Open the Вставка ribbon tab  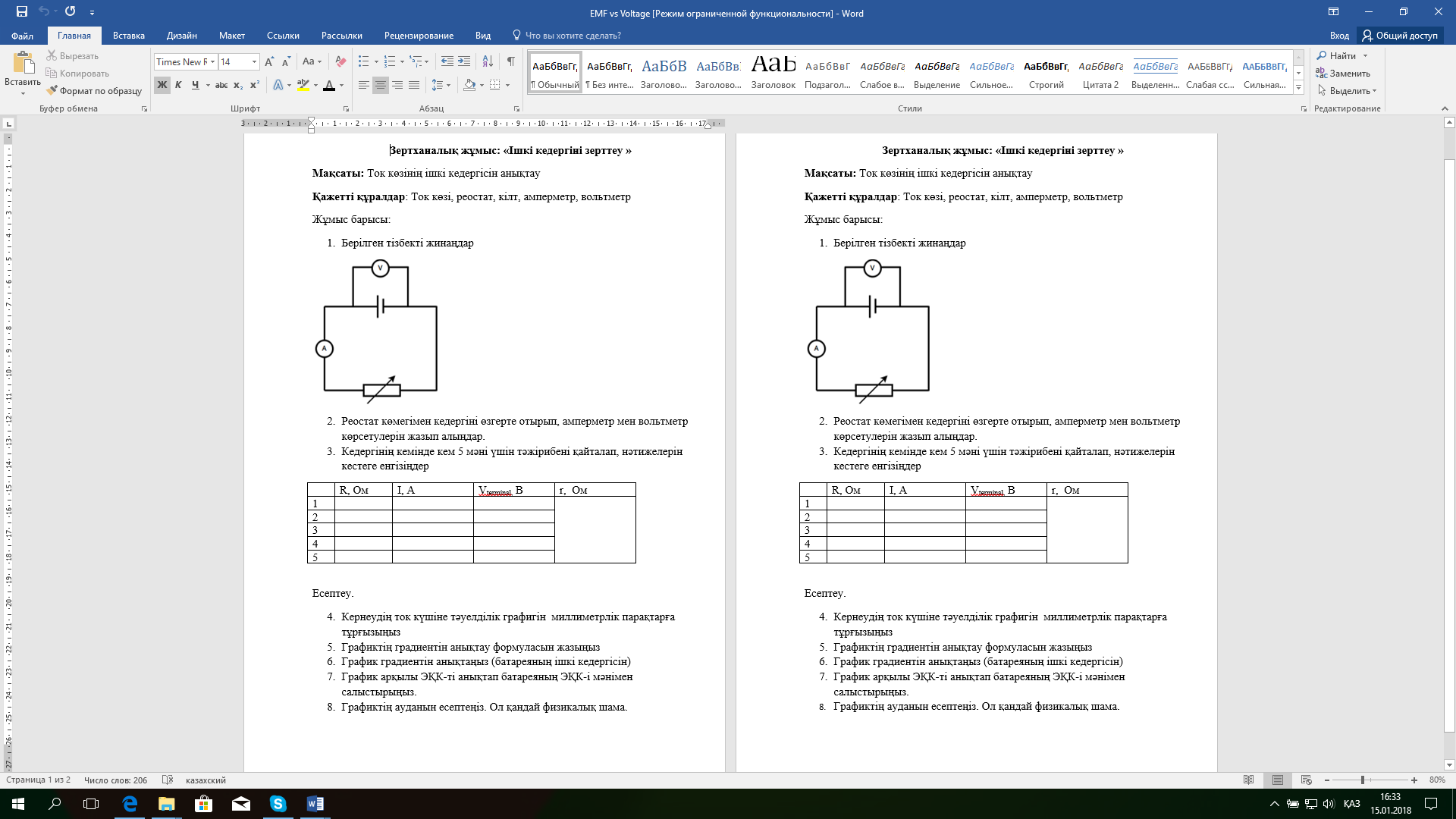click(128, 35)
